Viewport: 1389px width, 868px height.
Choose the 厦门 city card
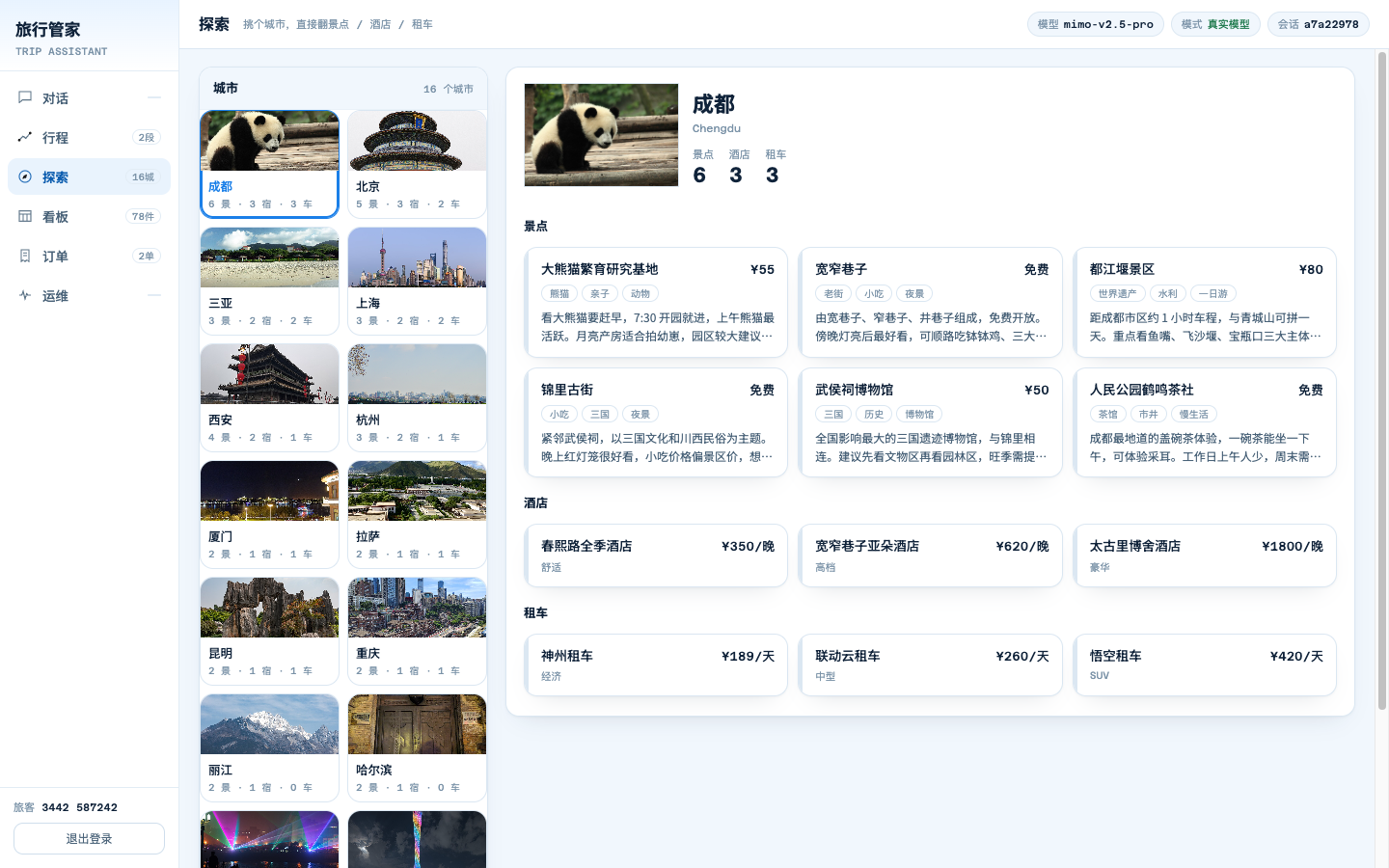coord(269,514)
